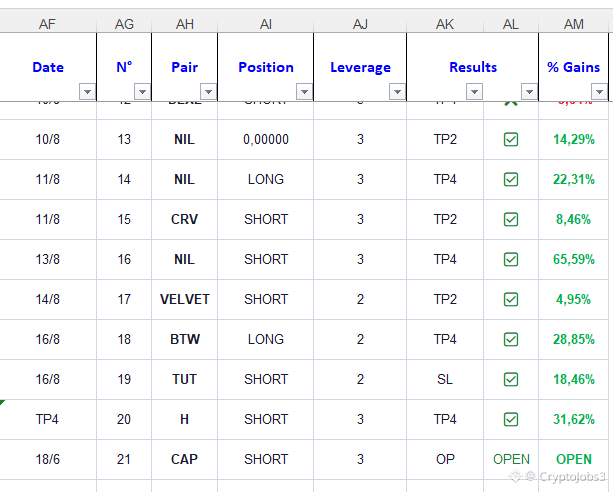This screenshot has height=492, width=613.
Task: Select the 4,95% gains cell
Action: coord(574,300)
